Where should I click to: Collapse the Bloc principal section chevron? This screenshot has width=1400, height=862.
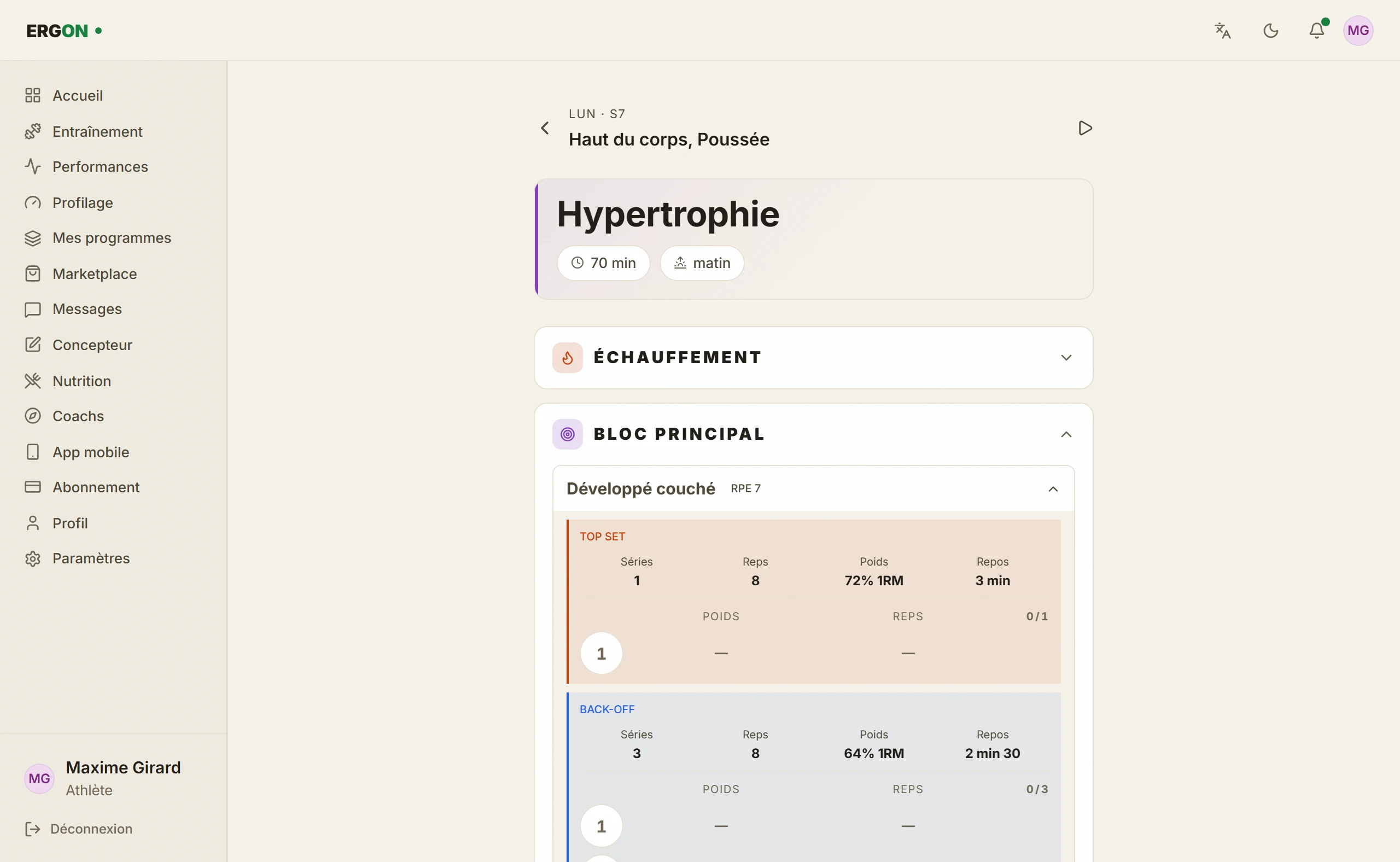click(1066, 434)
